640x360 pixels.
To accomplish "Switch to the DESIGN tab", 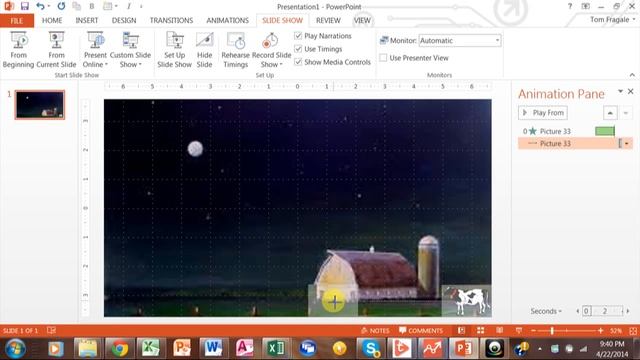I will 124,20.
